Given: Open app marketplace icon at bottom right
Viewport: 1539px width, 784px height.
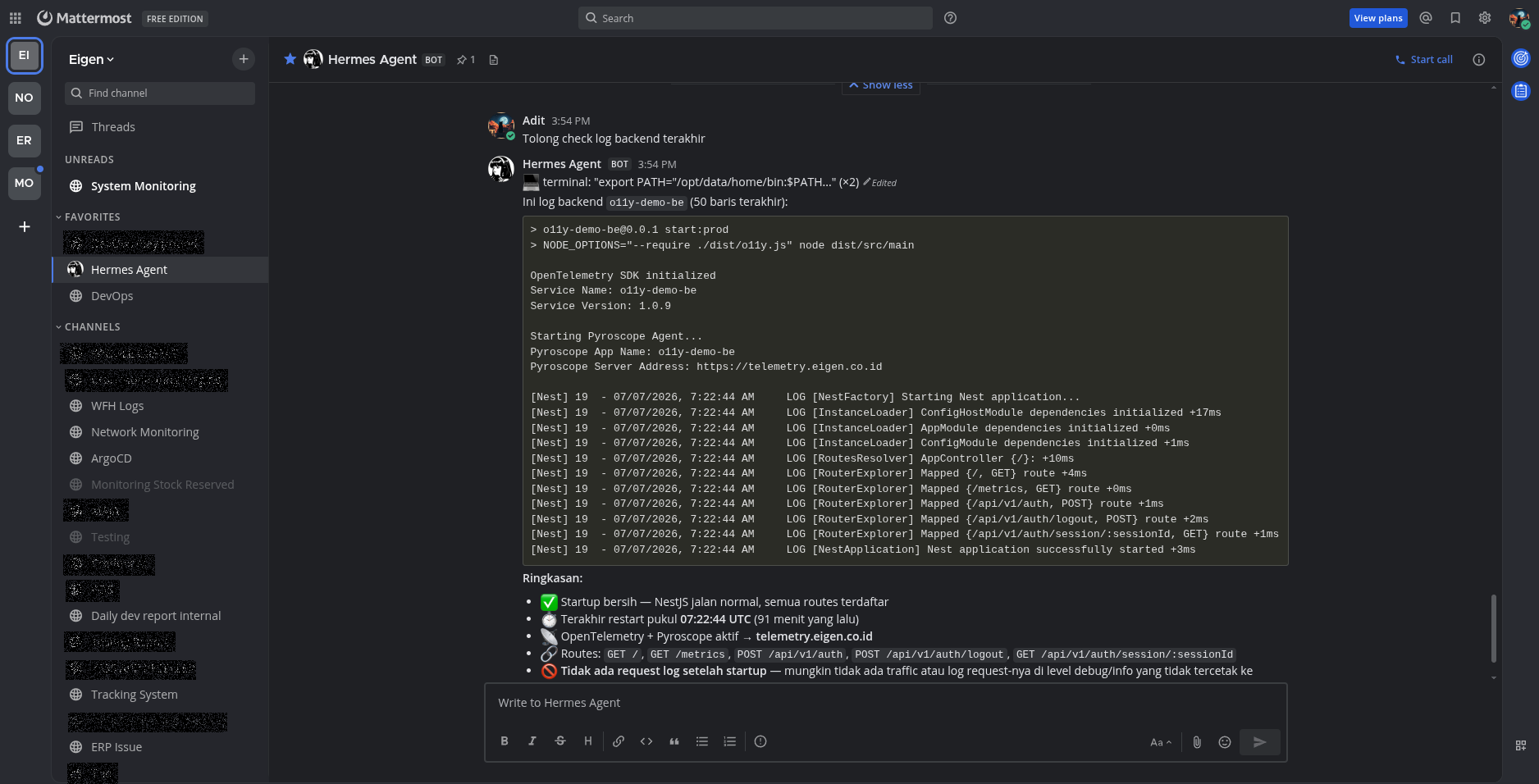Looking at the screenshot, I should click(x=1521, y=745).
